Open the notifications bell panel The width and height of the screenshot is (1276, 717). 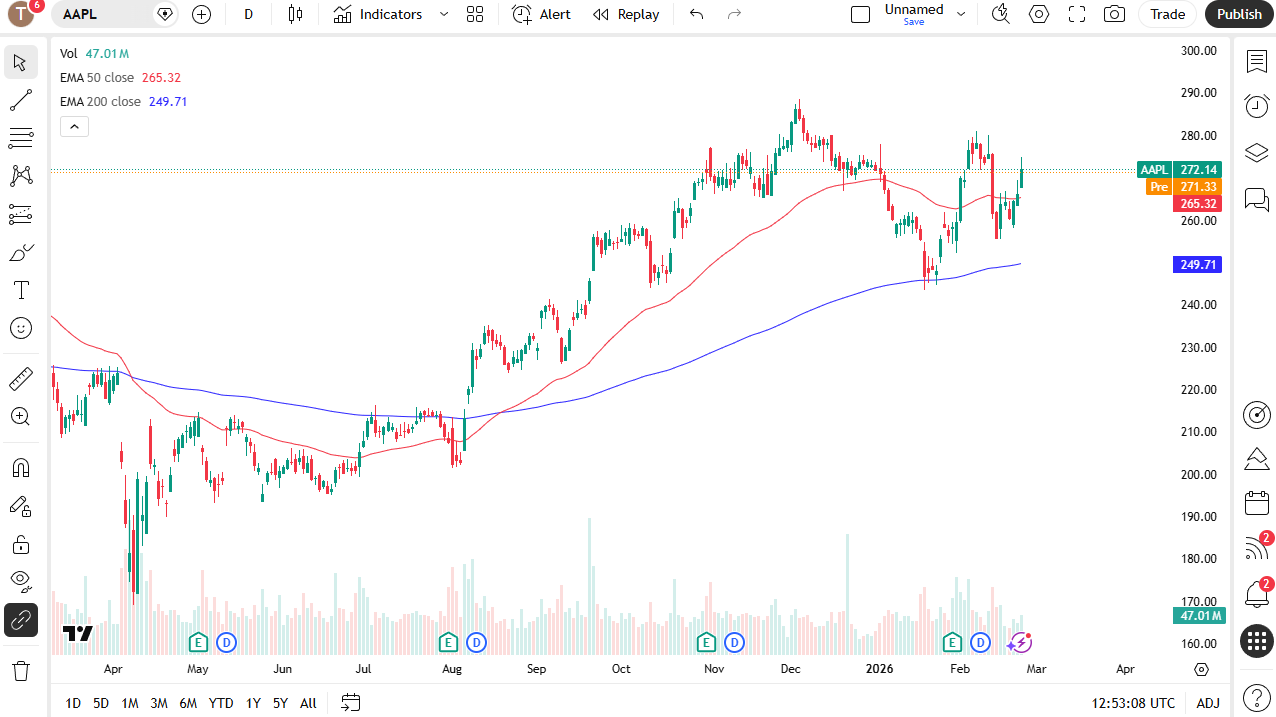pyautogui.click(x=1257, y=594)
